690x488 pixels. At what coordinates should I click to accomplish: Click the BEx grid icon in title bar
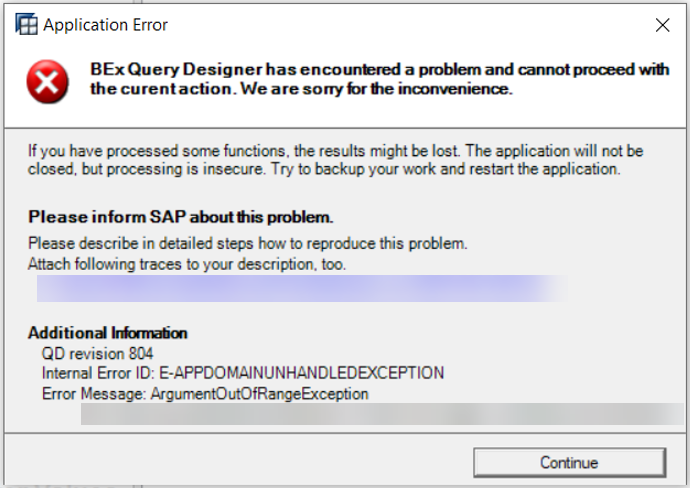(x=26, y=24)
